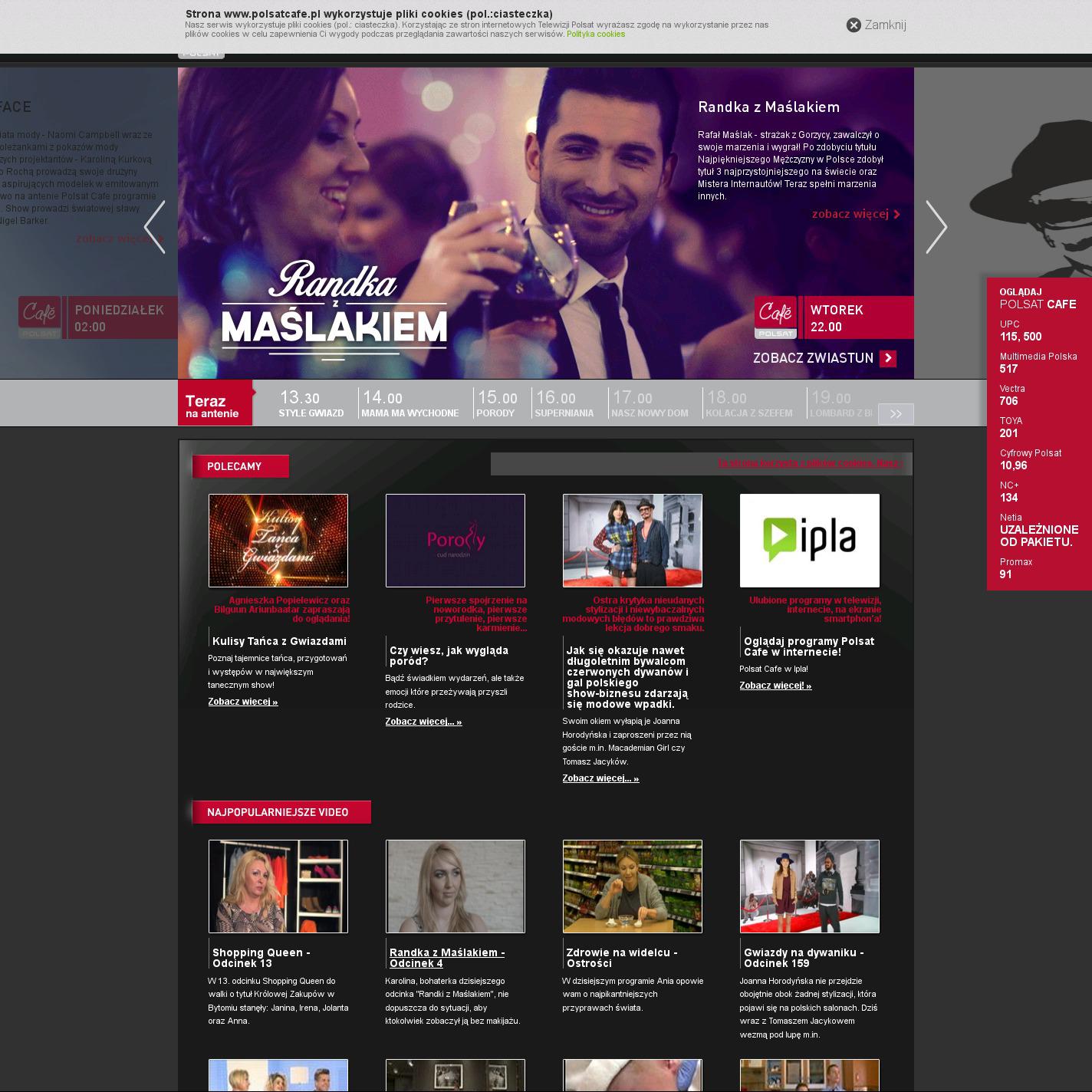This screenshot has height=1092, width=1092.
Task: Close the cookies notice with Zamknij
Action: pyautogui.click(x=876, y=25)
